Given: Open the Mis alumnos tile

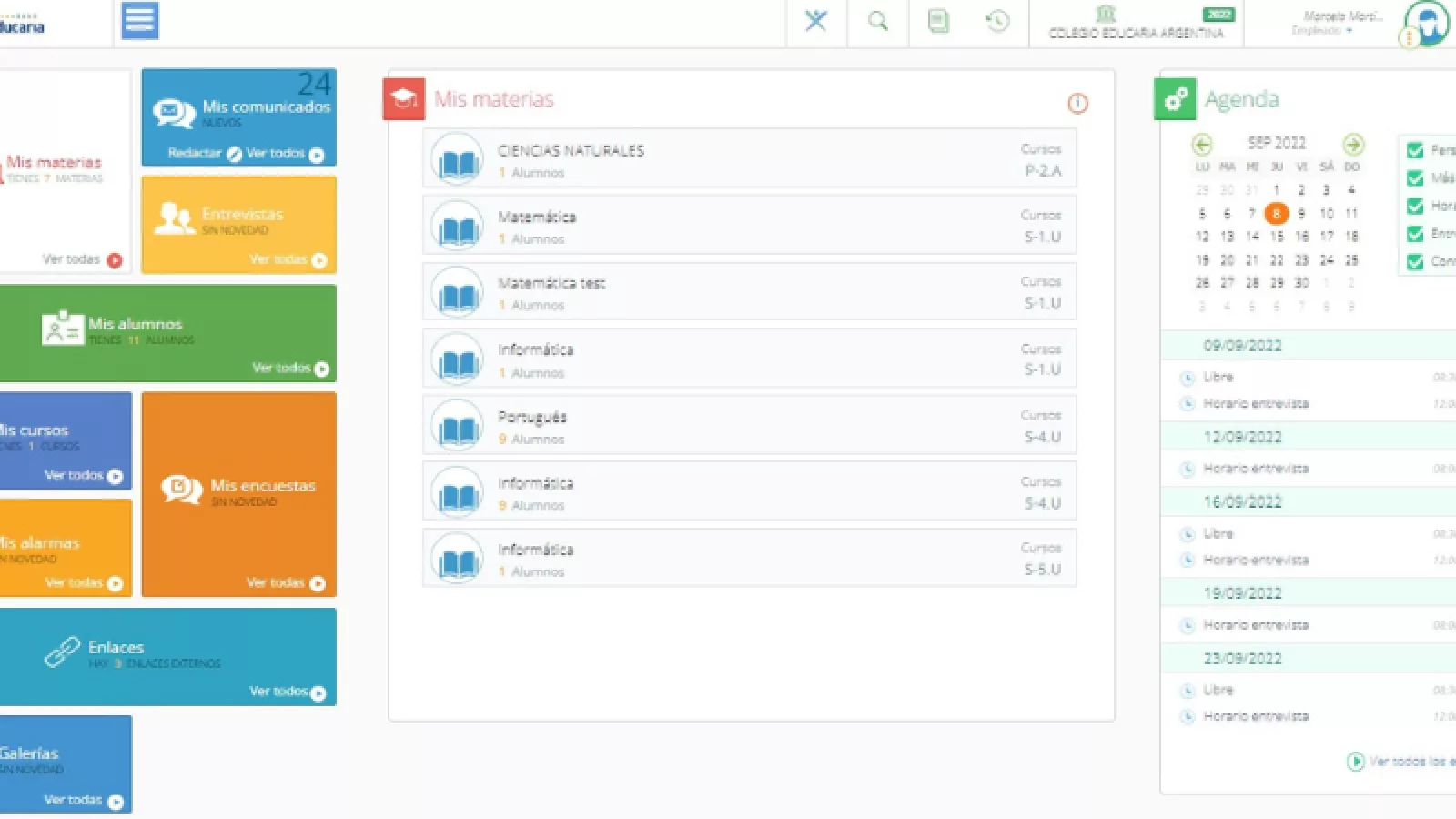Looking at the screenshot, I should [x=167, y=332].
